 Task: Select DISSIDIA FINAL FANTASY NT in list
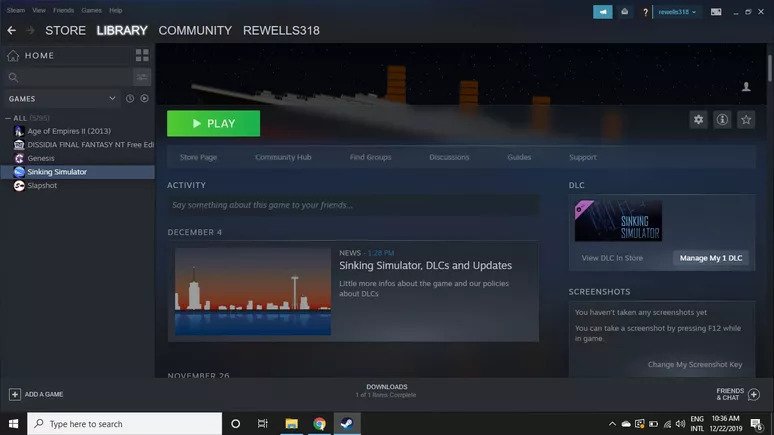pyautogui.click(x=90, y=145)
